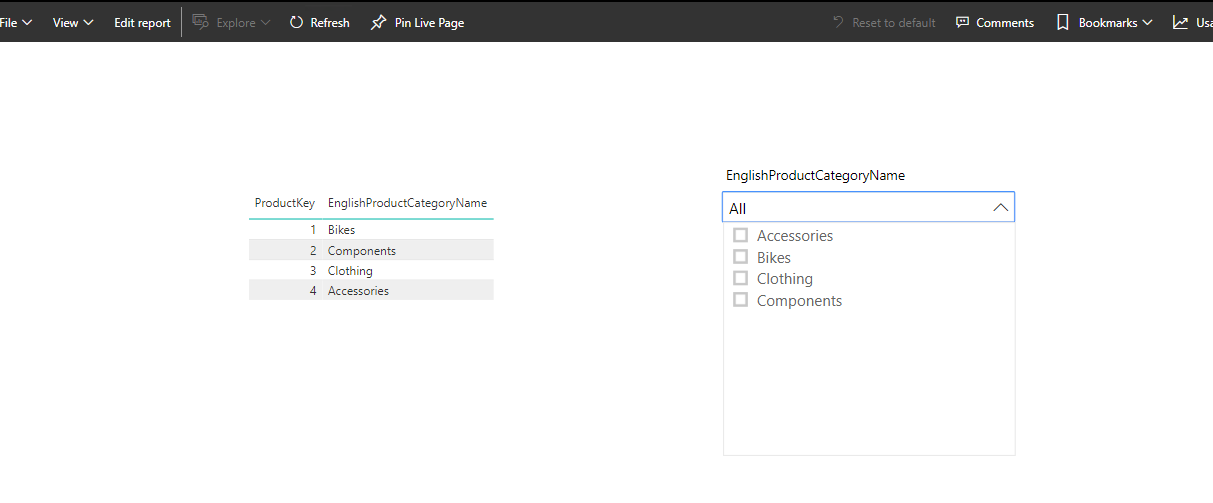Click the Refresh label
Image resolution: width=1213 pixels, height=503 pixels.
click(330, 22)
